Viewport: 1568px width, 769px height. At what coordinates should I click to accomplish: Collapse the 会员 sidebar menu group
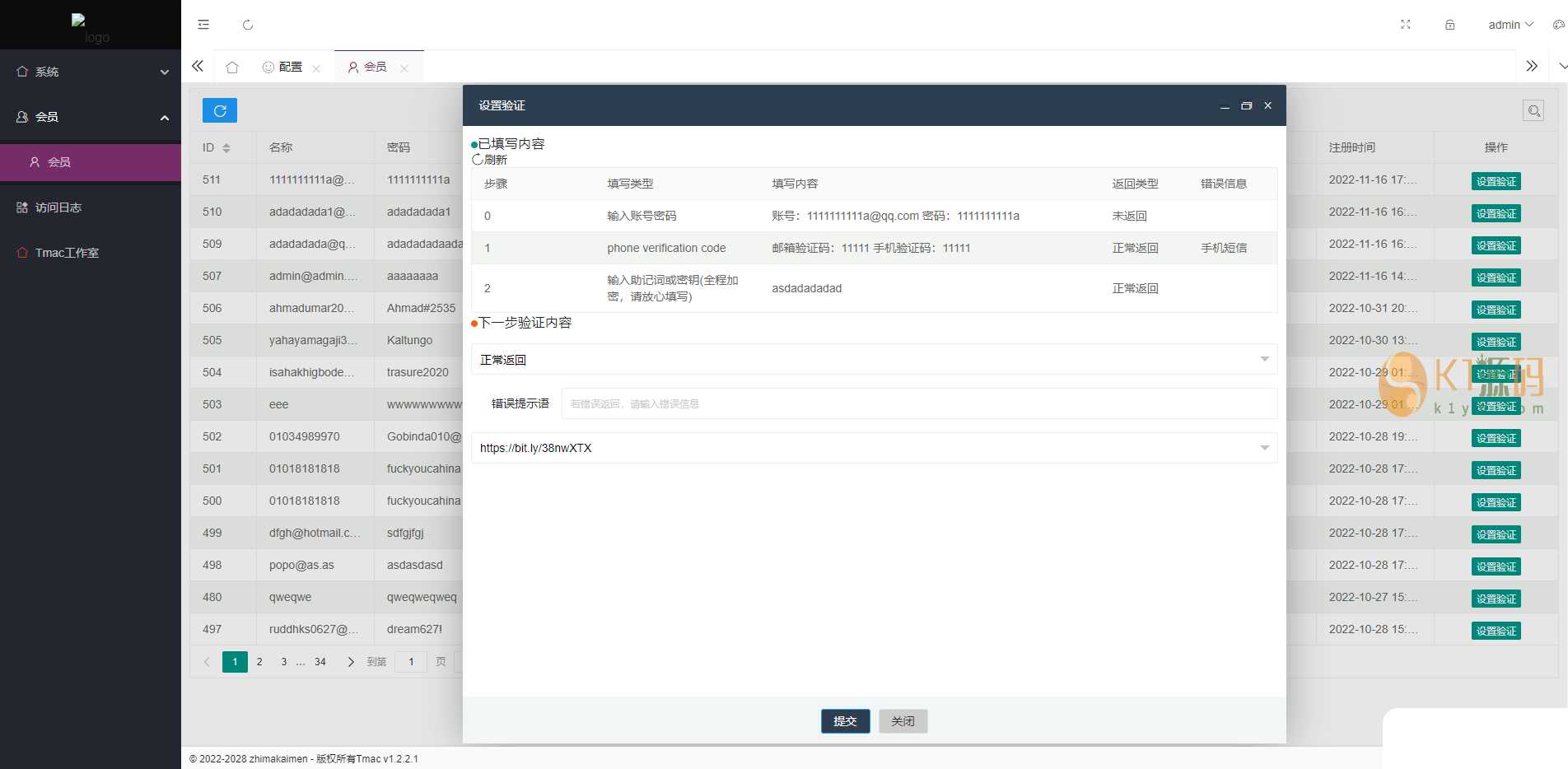91,117
